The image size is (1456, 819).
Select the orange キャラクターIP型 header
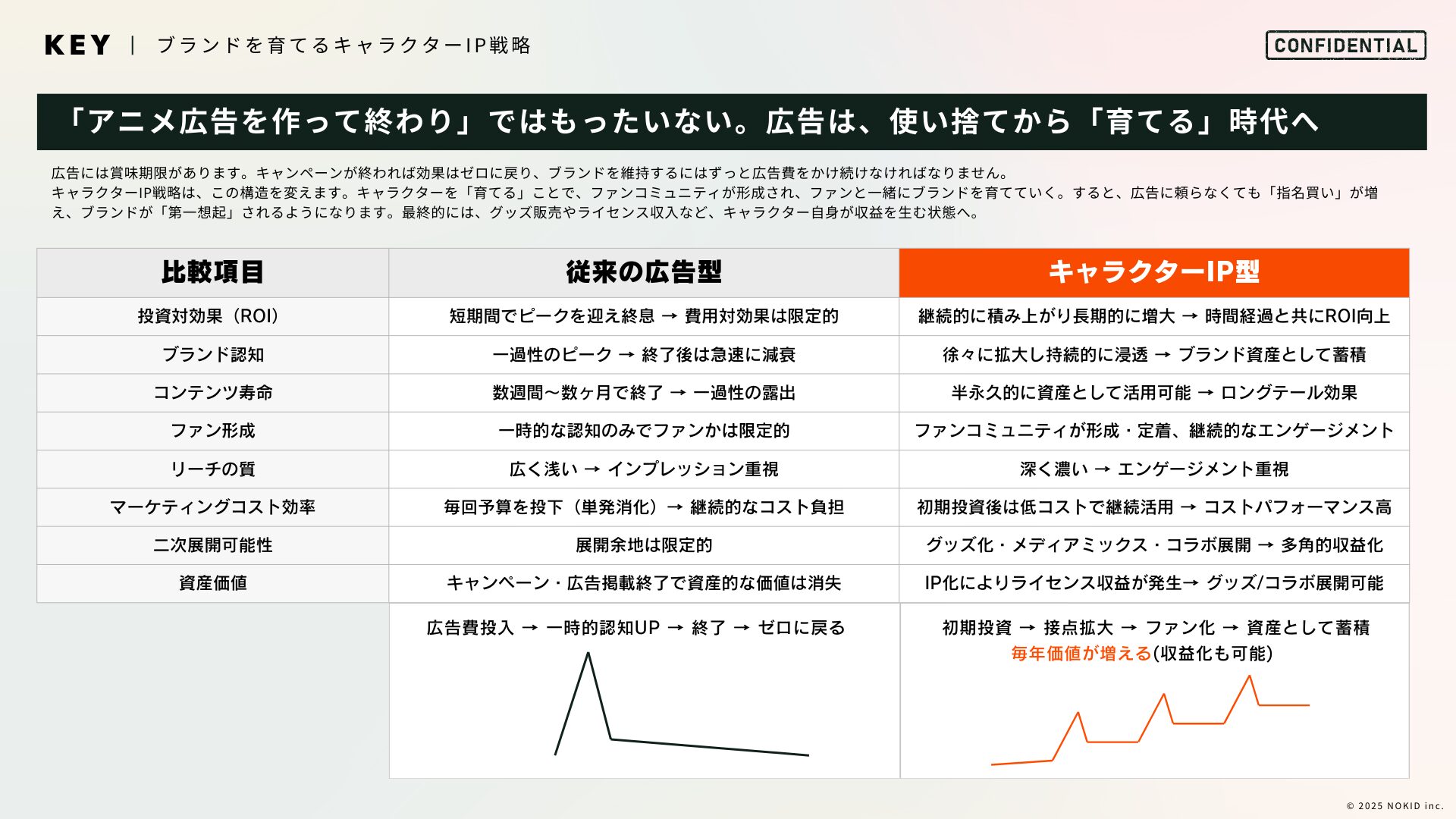tap(1153, 272)
